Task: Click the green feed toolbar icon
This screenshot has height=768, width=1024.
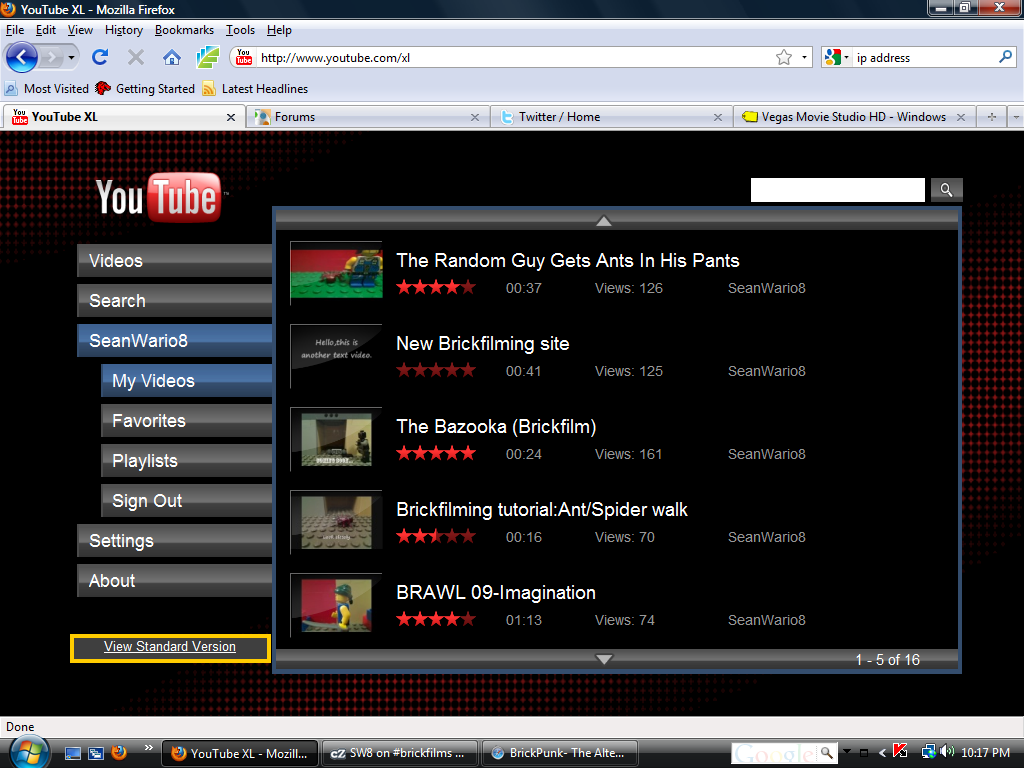Action: click(x=208, y=57)
